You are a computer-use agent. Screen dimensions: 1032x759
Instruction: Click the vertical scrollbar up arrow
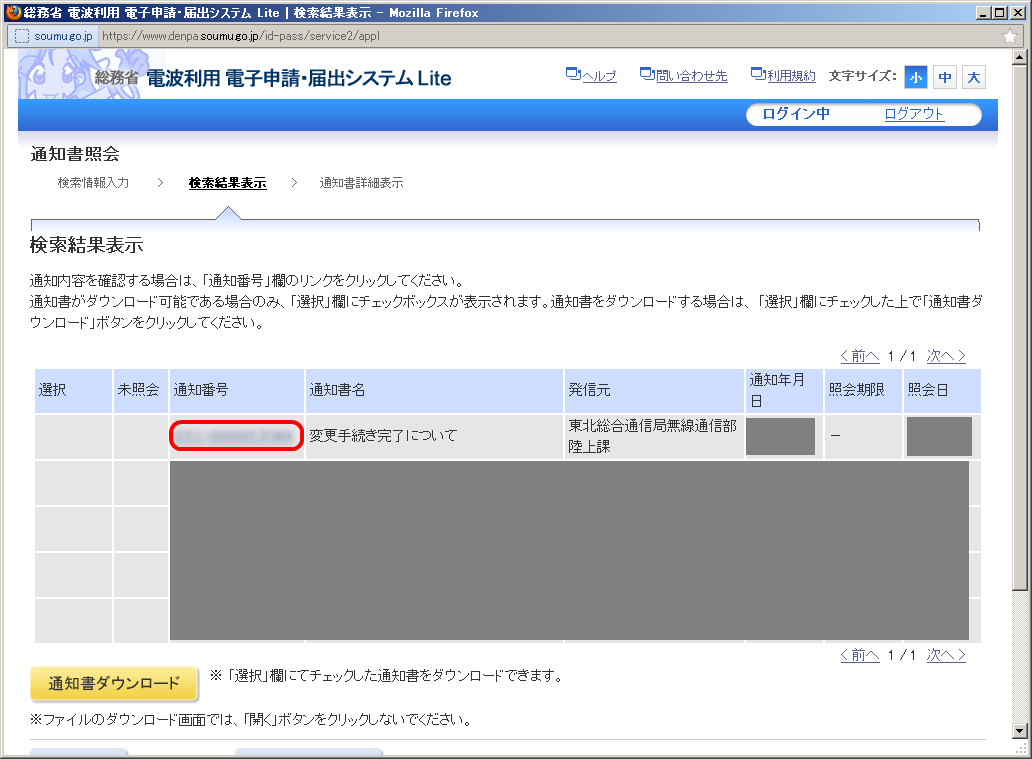(1019, 57)
